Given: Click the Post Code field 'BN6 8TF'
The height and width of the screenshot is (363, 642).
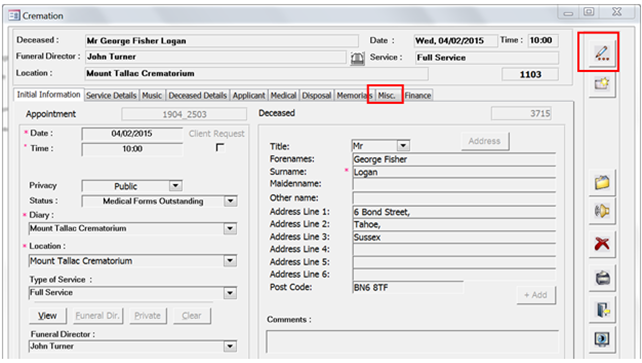Looking at the screenshot, I should [x=408, y=287].
